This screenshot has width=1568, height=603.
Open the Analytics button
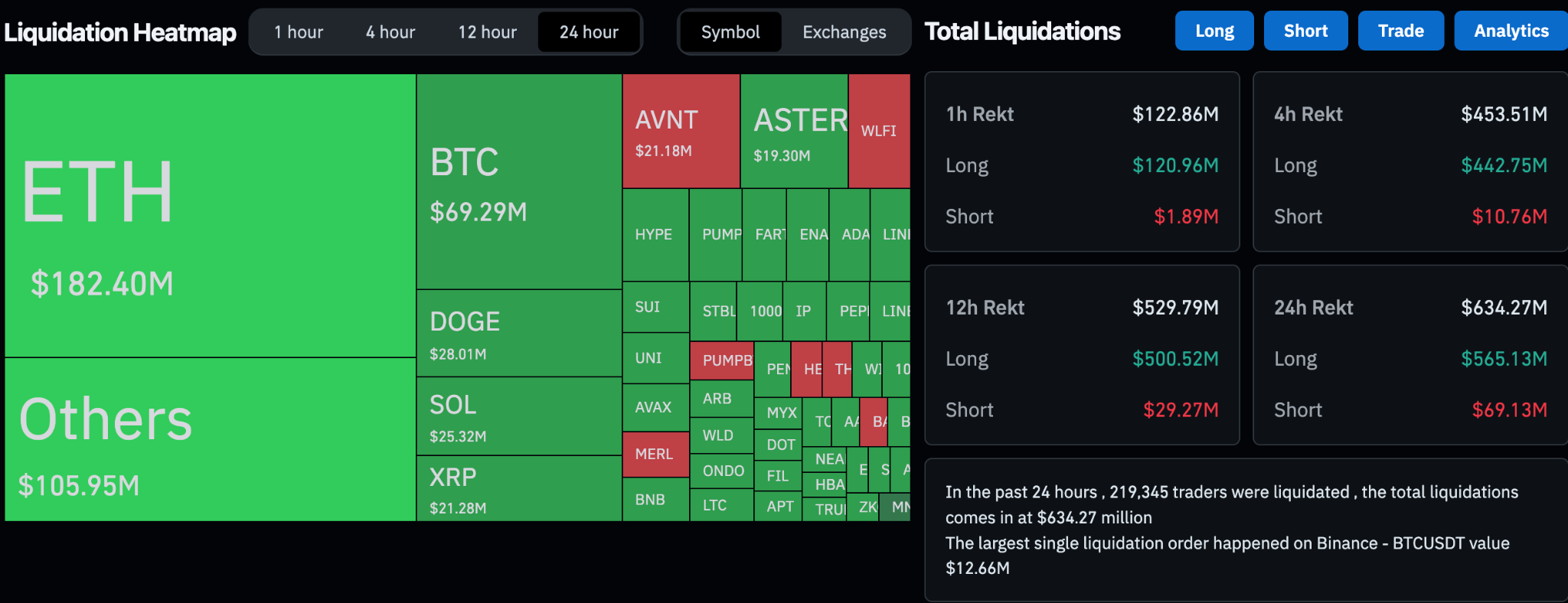point(1511,31)
